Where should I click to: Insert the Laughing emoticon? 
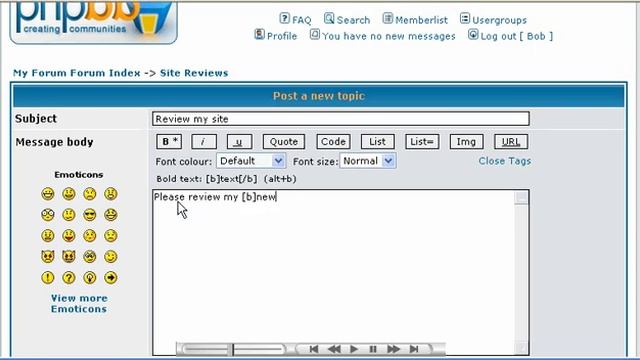tap(111, 215)
